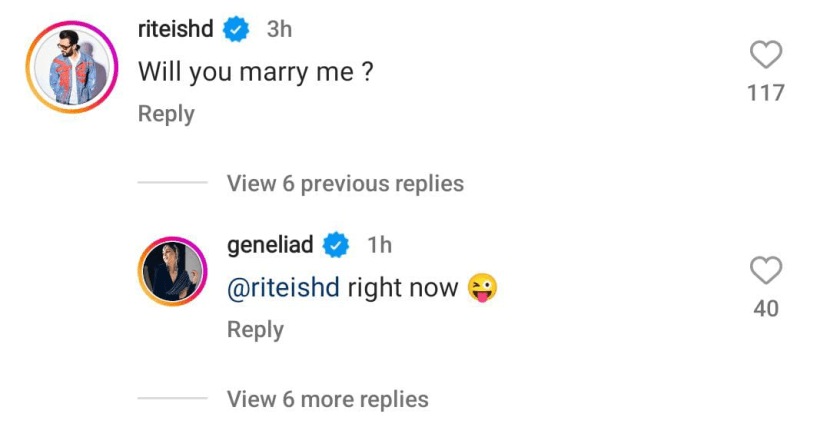View the 117 likes count
Image resolution: width=830 pixels, height=427 pixels.
pyautogui.click(x=765, y=93)
